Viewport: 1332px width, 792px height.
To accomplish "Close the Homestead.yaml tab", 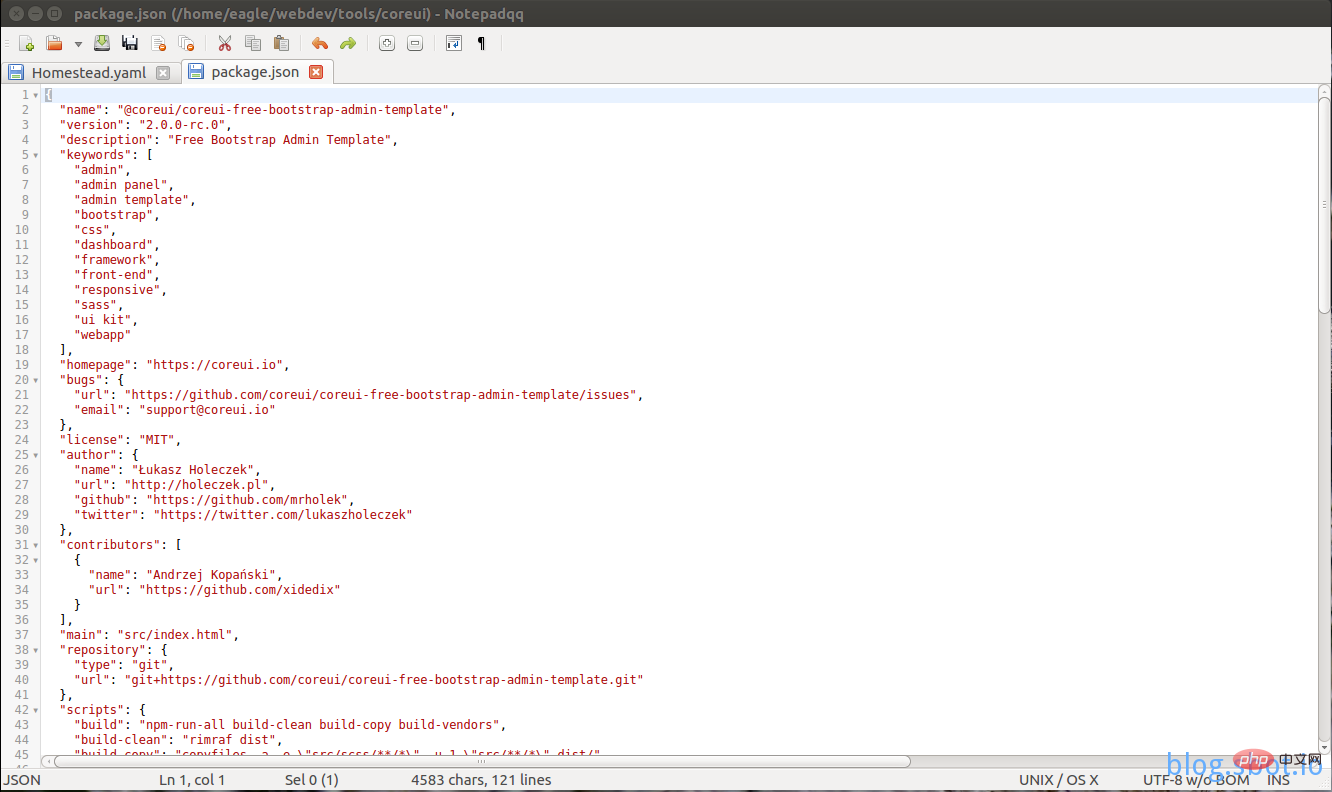I will pos(163,72).
